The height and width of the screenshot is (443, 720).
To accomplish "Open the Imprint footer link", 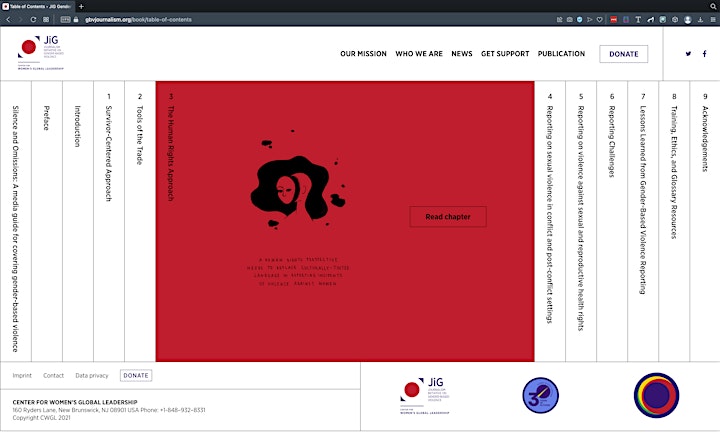I will click(x=22, y=376).
